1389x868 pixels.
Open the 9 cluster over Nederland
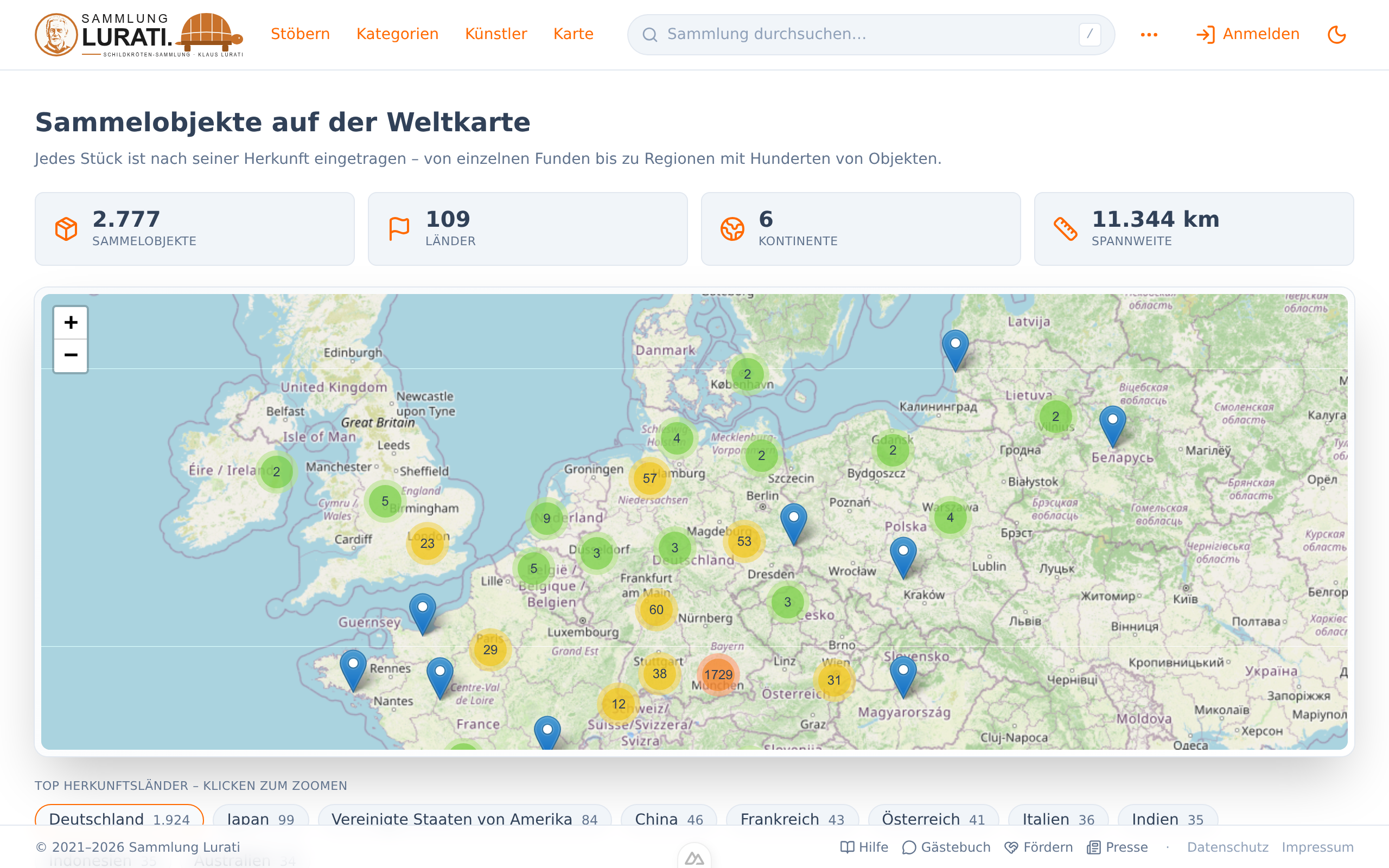pyautogui.click(x=546, y=519)
